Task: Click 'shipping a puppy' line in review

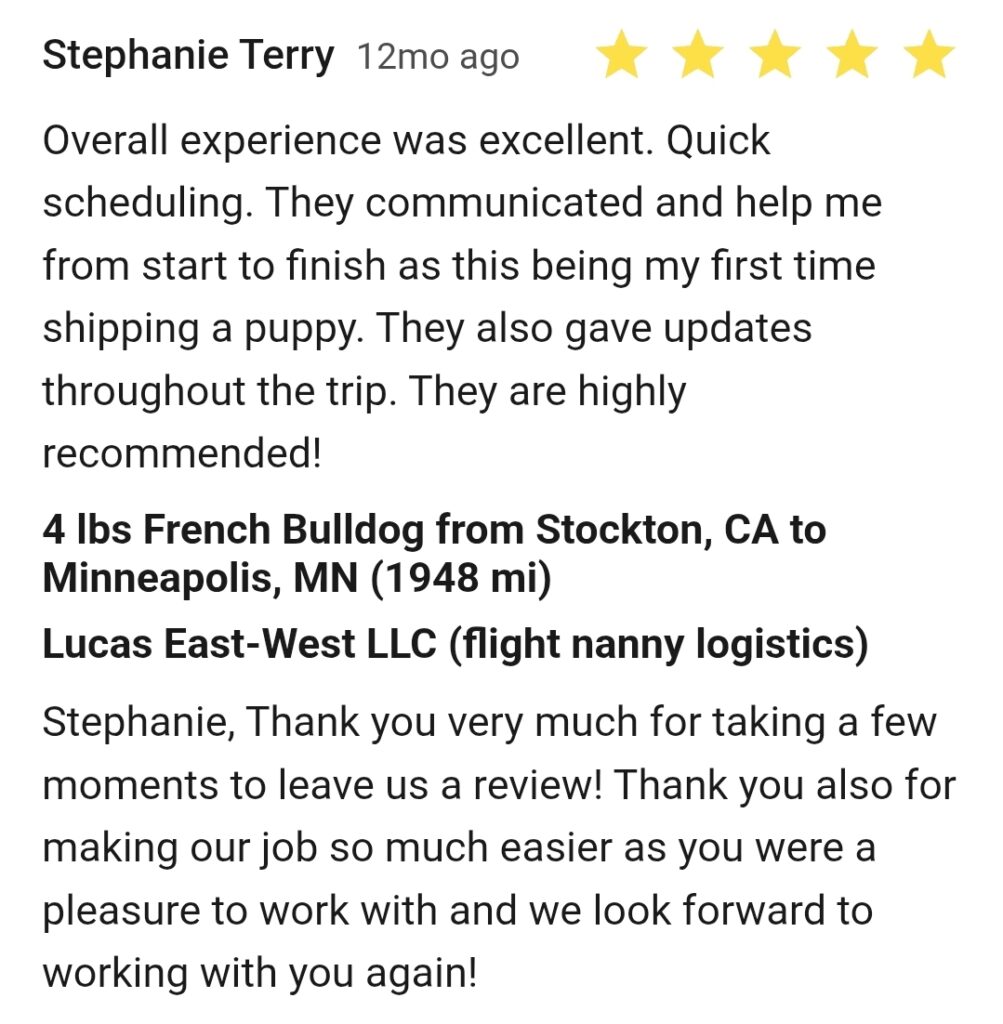Action: 202,328
